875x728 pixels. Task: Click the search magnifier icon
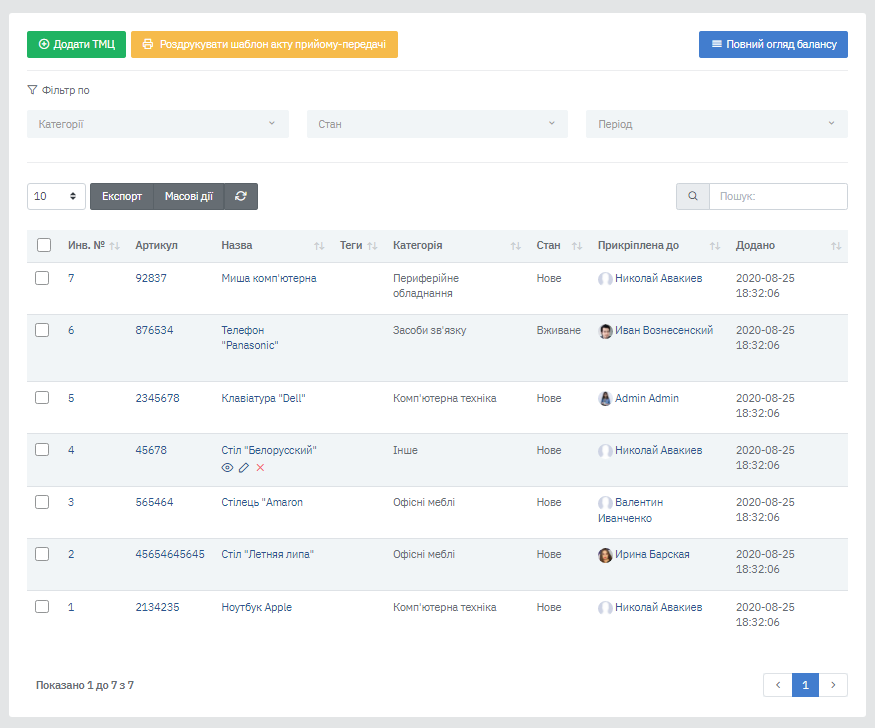pos(693,197)
